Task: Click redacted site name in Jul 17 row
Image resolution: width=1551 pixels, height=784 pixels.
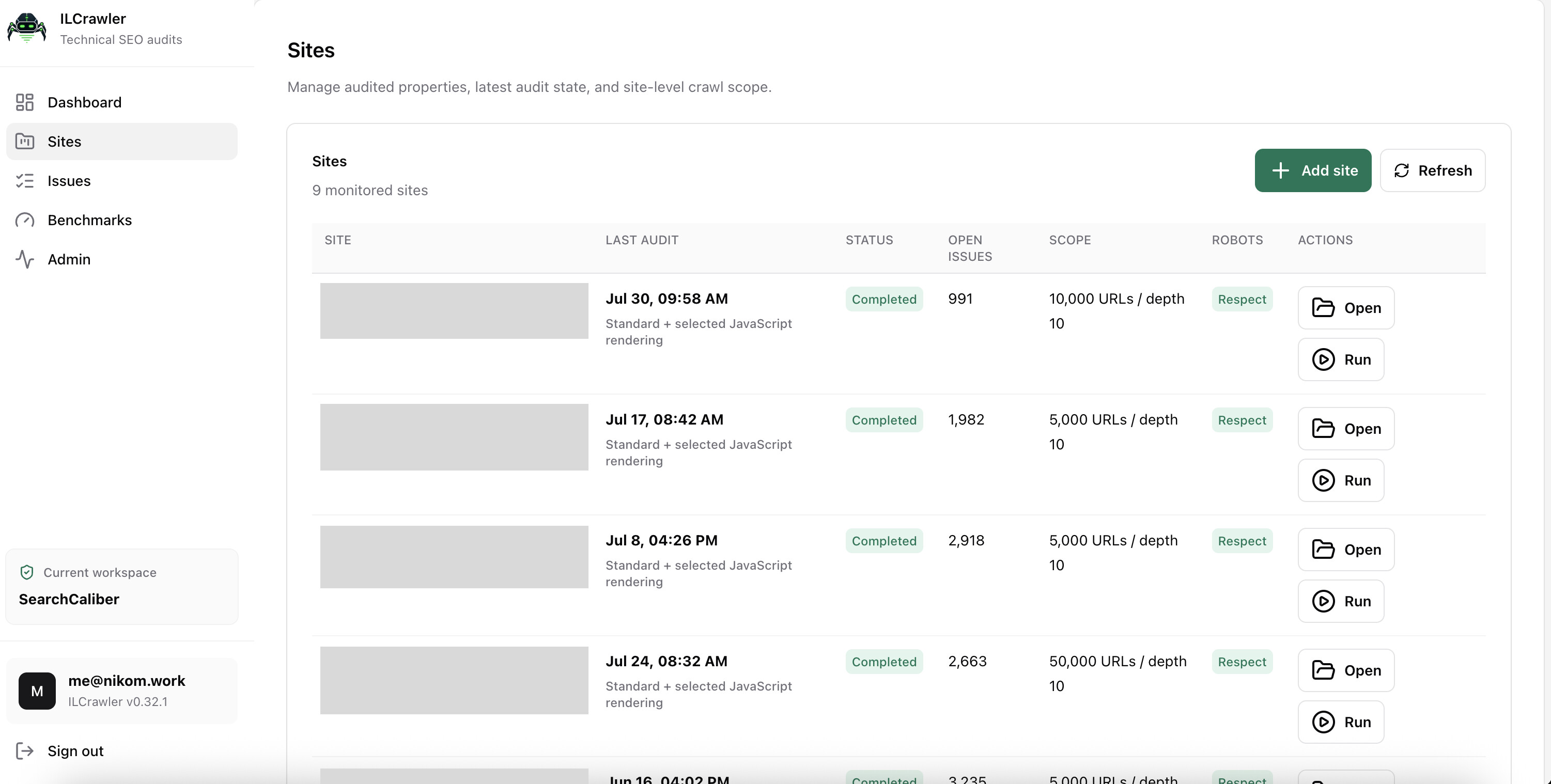Action: (x=454, y=437)
